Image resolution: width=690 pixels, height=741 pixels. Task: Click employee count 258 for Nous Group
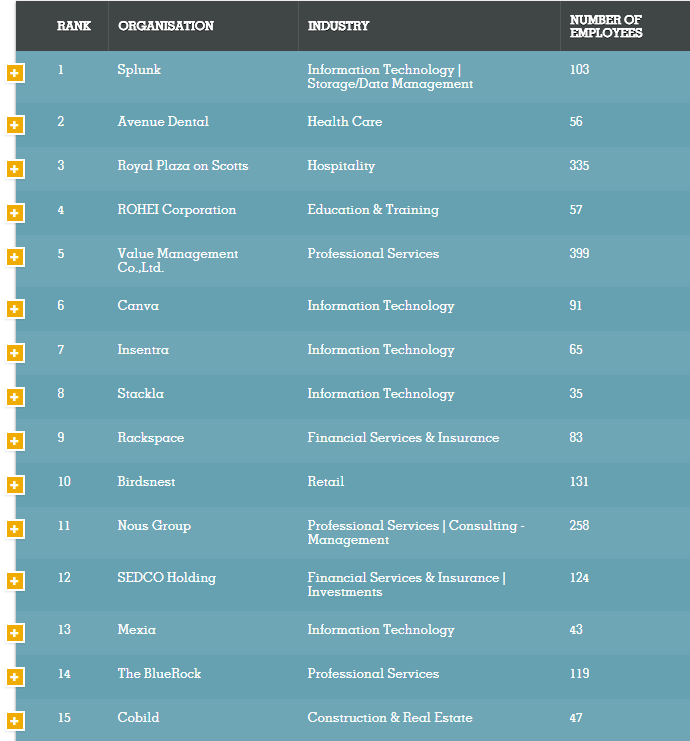tap(579, 525)
